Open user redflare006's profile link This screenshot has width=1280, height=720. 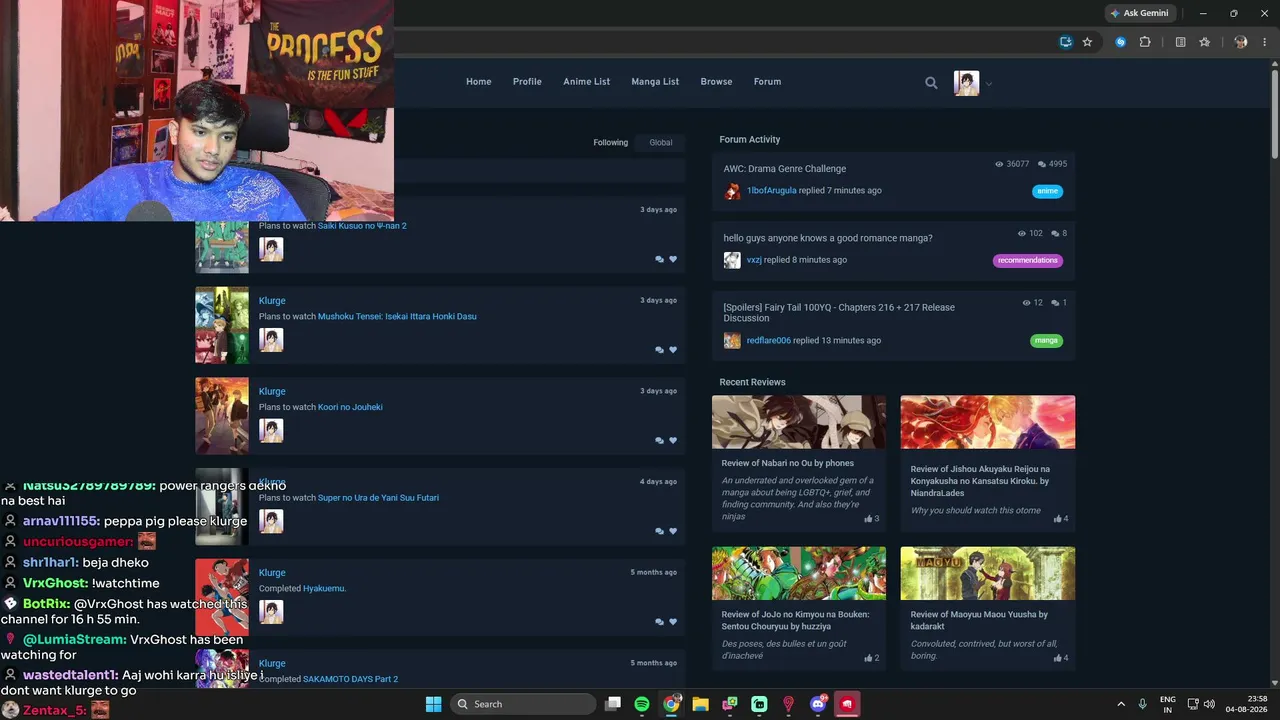pyautogui.click(x=769, y=341)
